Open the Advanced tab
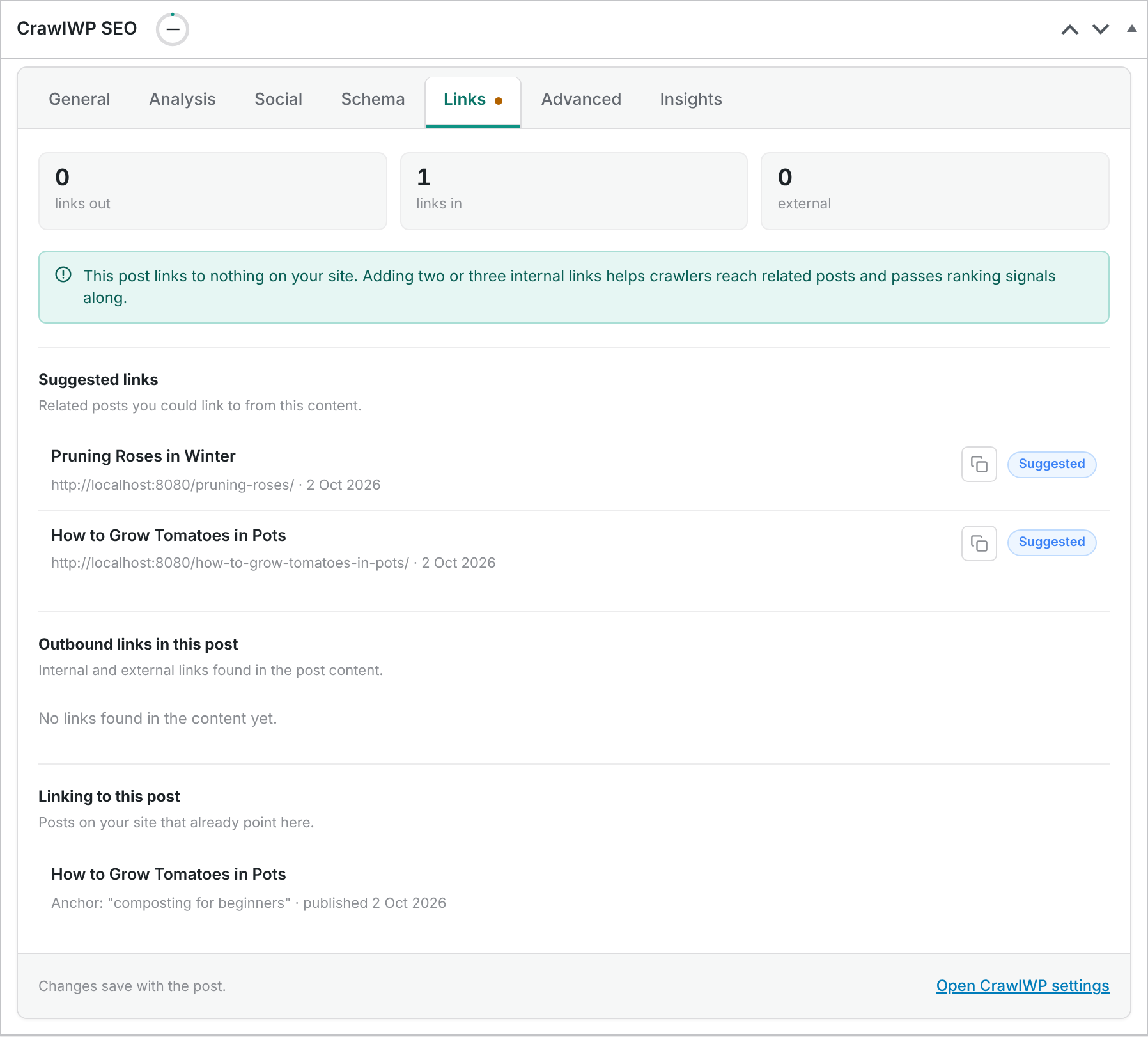Viewport: 1148px width, 1037px height. pos(581,99)
